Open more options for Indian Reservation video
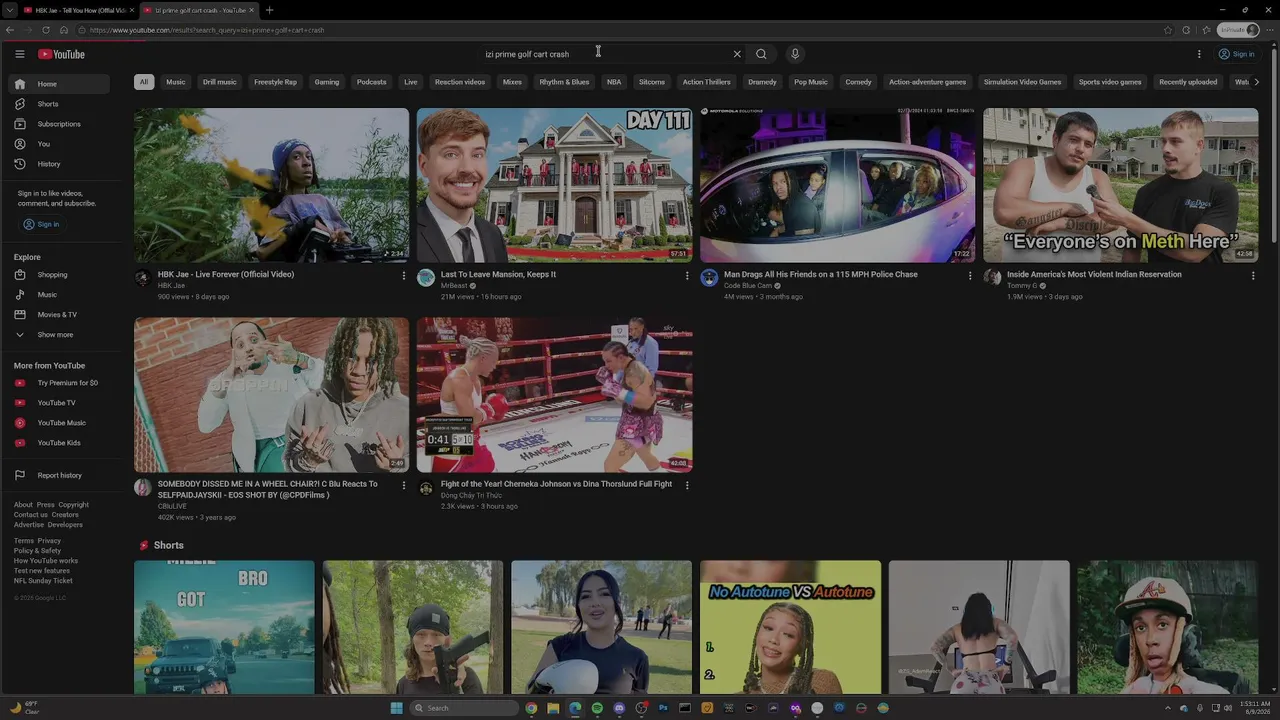The image size is (1280, 720). [1253, 275]
